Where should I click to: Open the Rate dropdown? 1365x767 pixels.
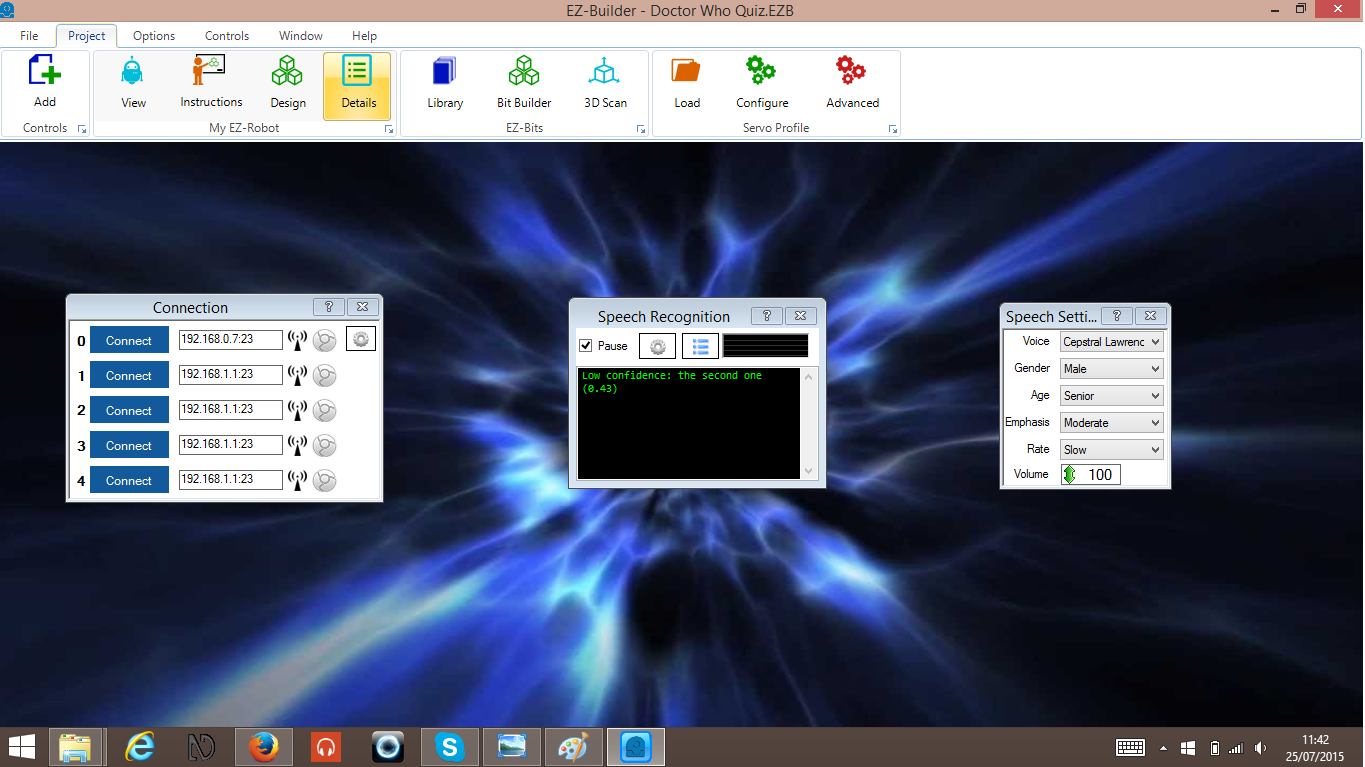click(1112, 450)
